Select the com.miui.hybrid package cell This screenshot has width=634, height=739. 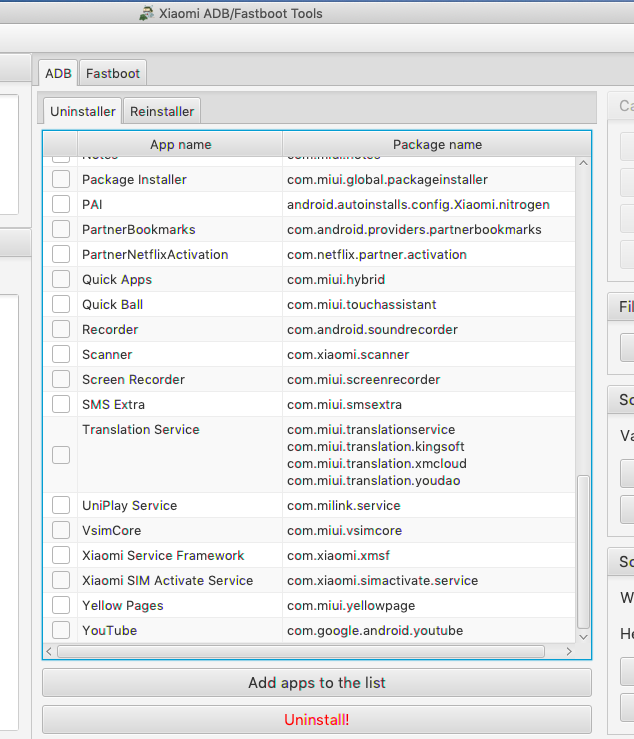pyautogui.click(x=428, y=279)
